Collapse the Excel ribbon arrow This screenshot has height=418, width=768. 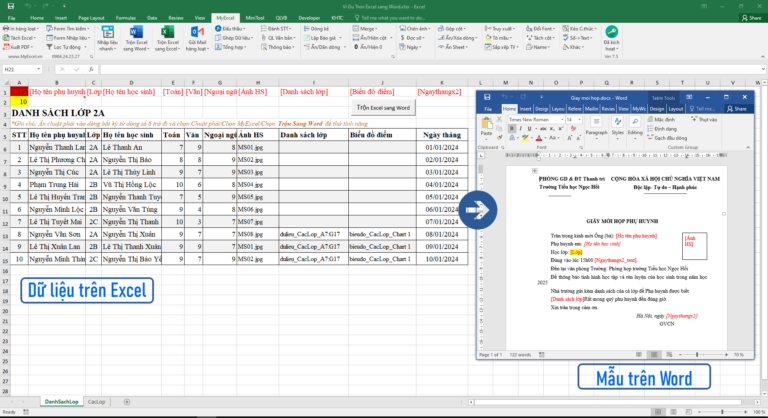click(x=763, y=57)
